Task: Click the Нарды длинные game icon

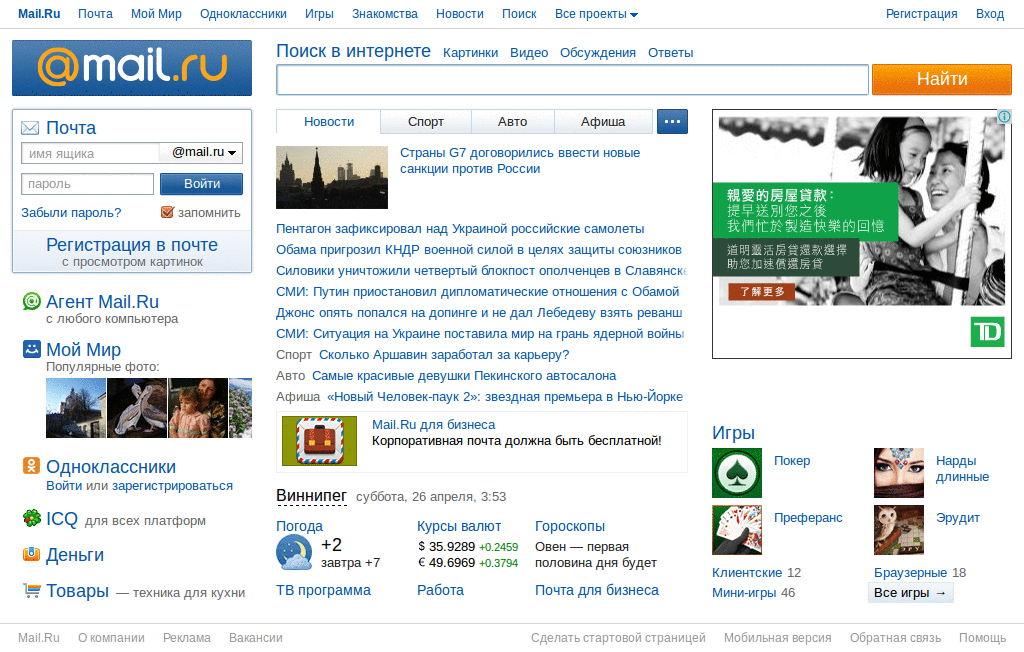Action: tap(899, 473)
